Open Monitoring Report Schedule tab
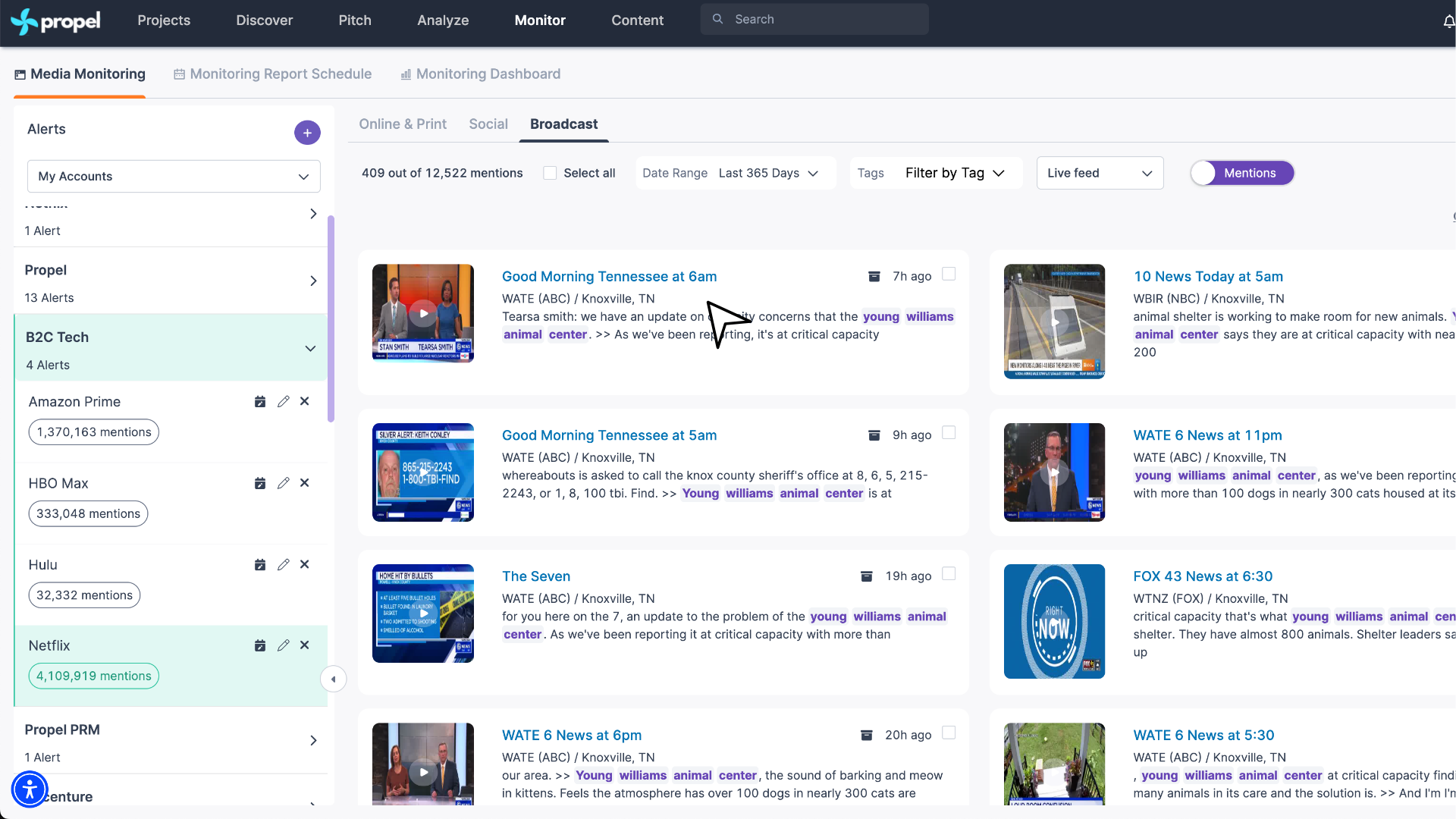 [273, 74]
